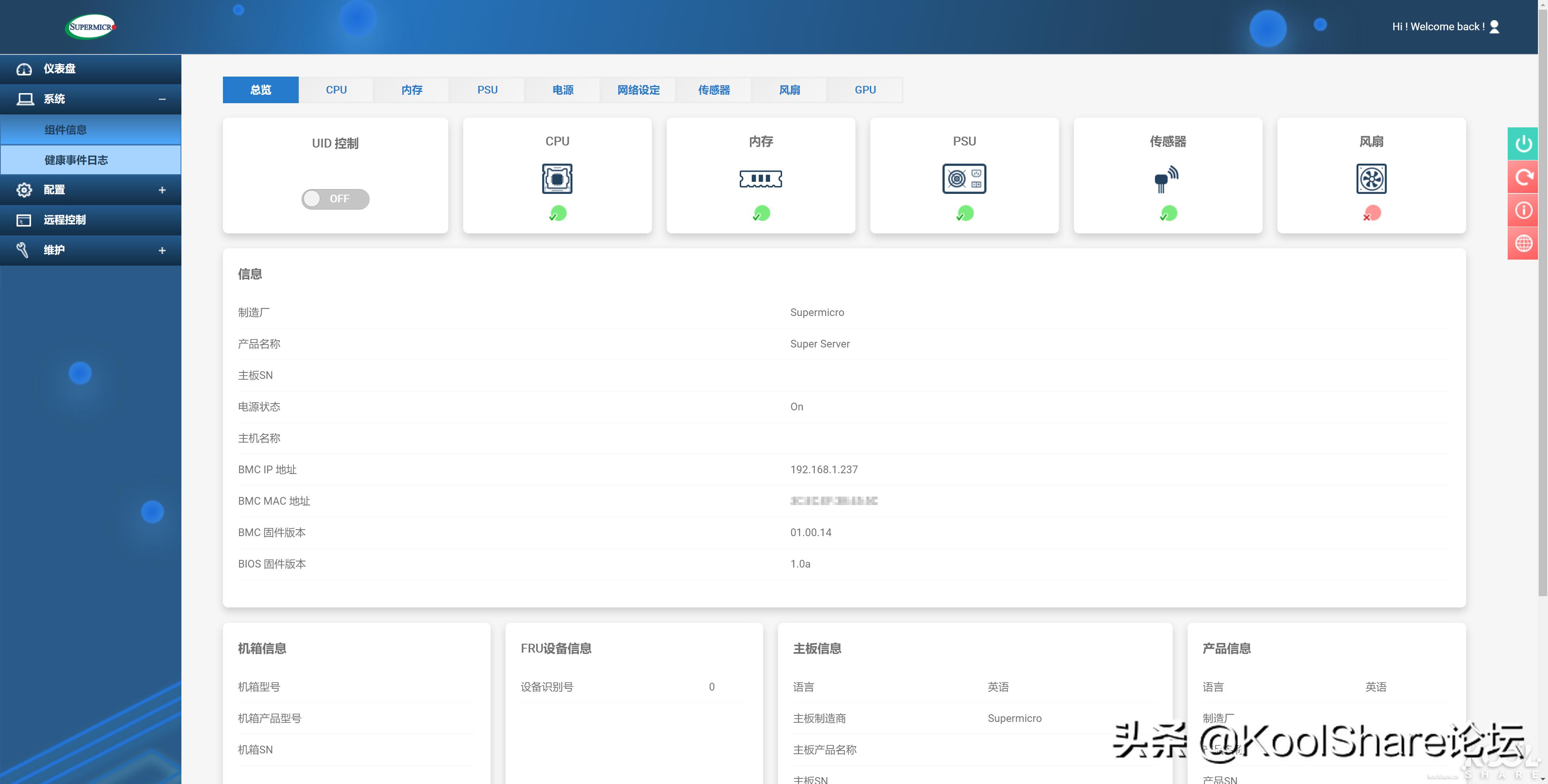Viewport: 1548px width, 784px height.
Task: Go to 远程控制 in the sidebar
Action: (x=66, y=220)
